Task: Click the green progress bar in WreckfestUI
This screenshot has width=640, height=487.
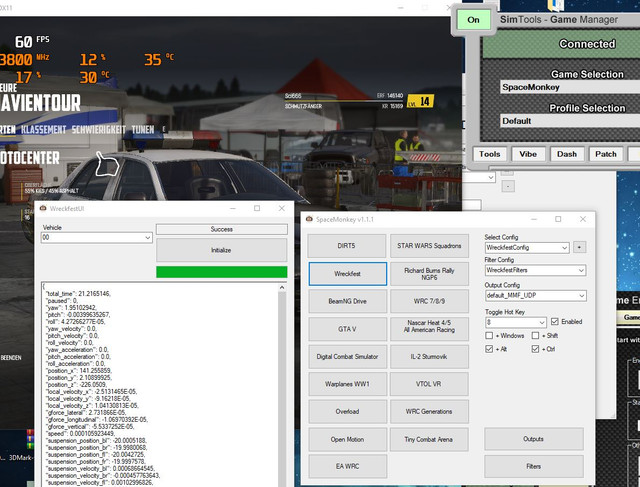Action: (x=222, y=272)
